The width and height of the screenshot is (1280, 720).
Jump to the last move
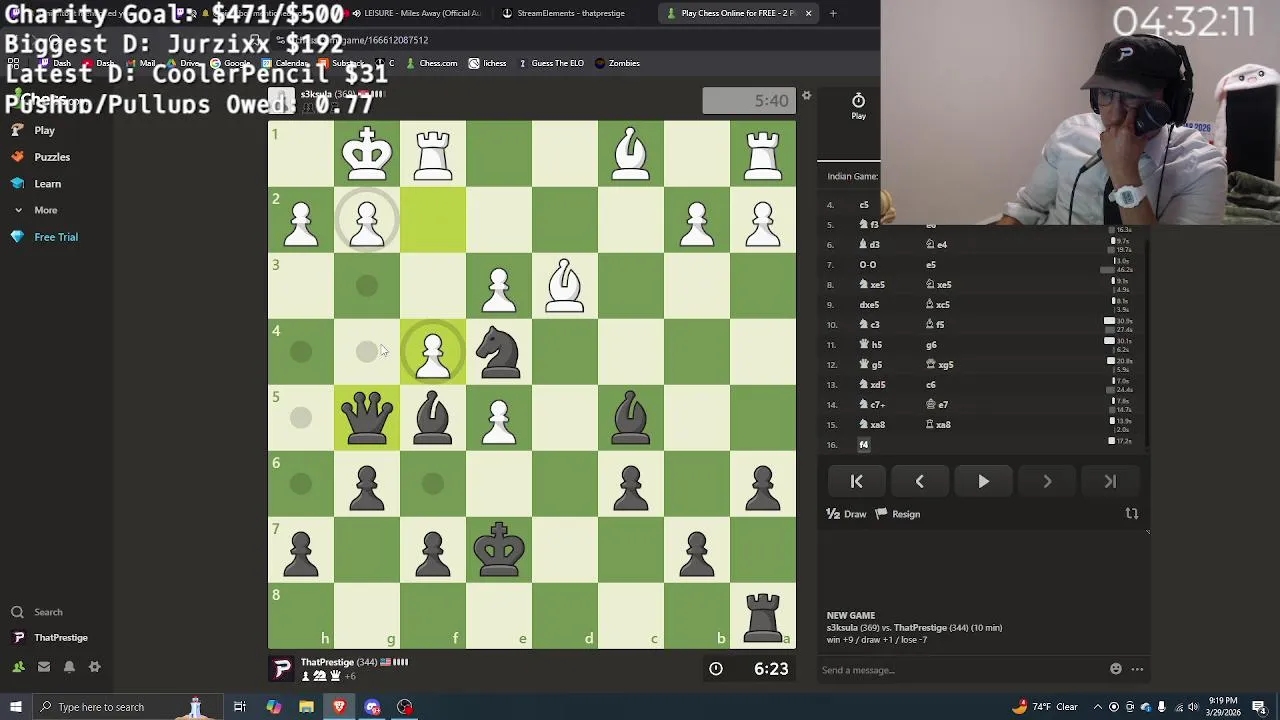click(x=1110, y=482)
